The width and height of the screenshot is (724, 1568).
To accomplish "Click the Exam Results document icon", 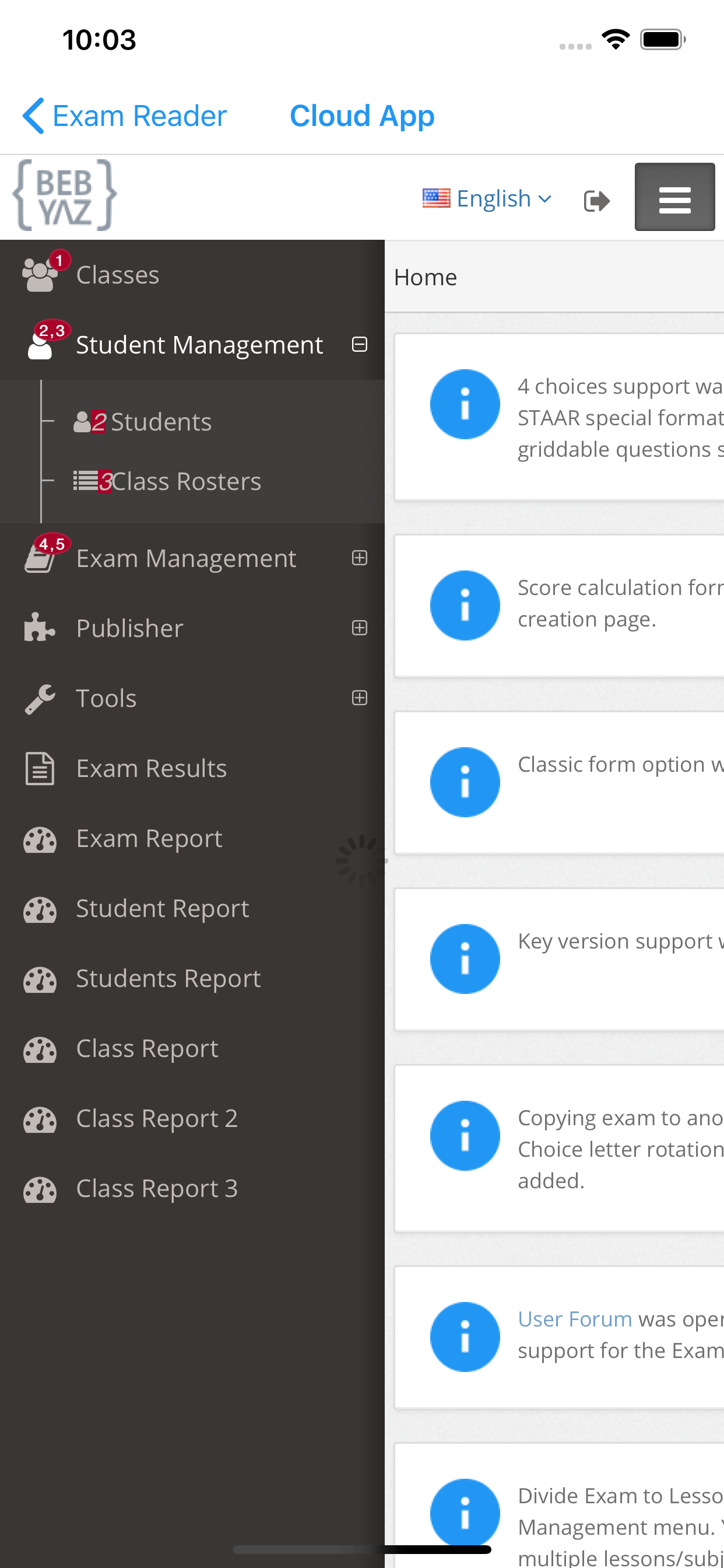I will [x=40, y=768].
